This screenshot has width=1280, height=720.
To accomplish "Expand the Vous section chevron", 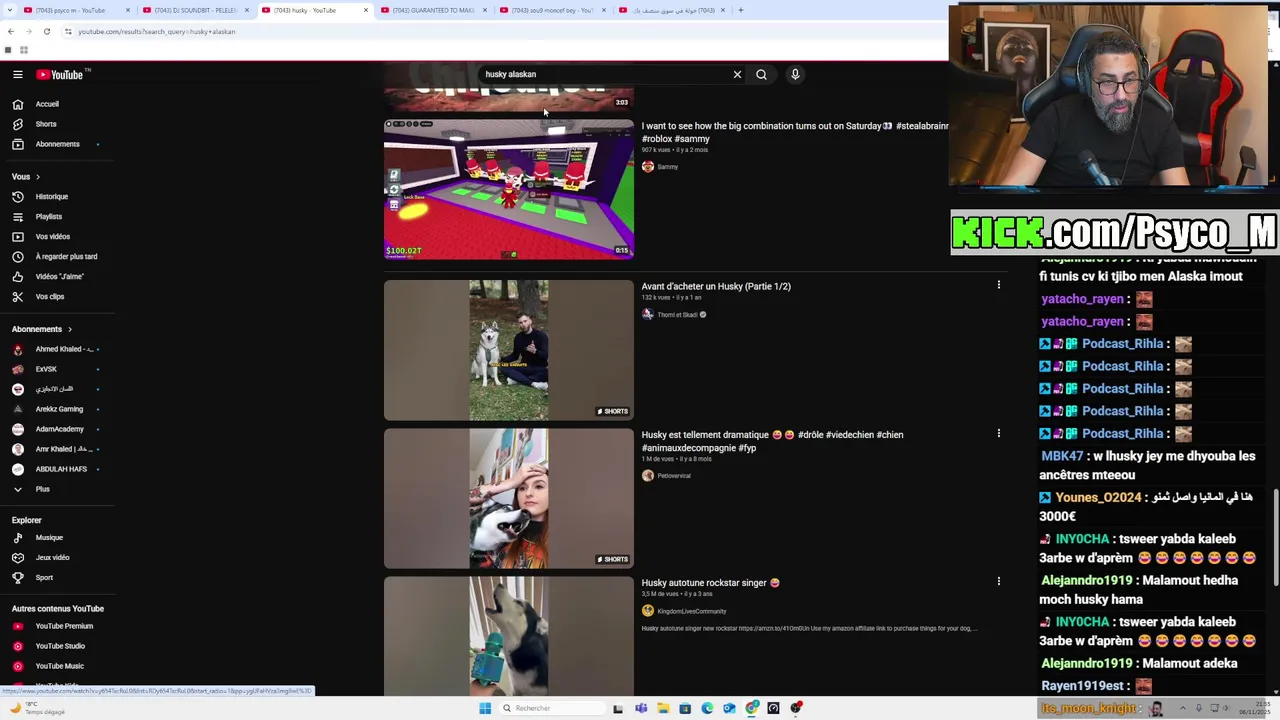I will (x=38, y=176).
